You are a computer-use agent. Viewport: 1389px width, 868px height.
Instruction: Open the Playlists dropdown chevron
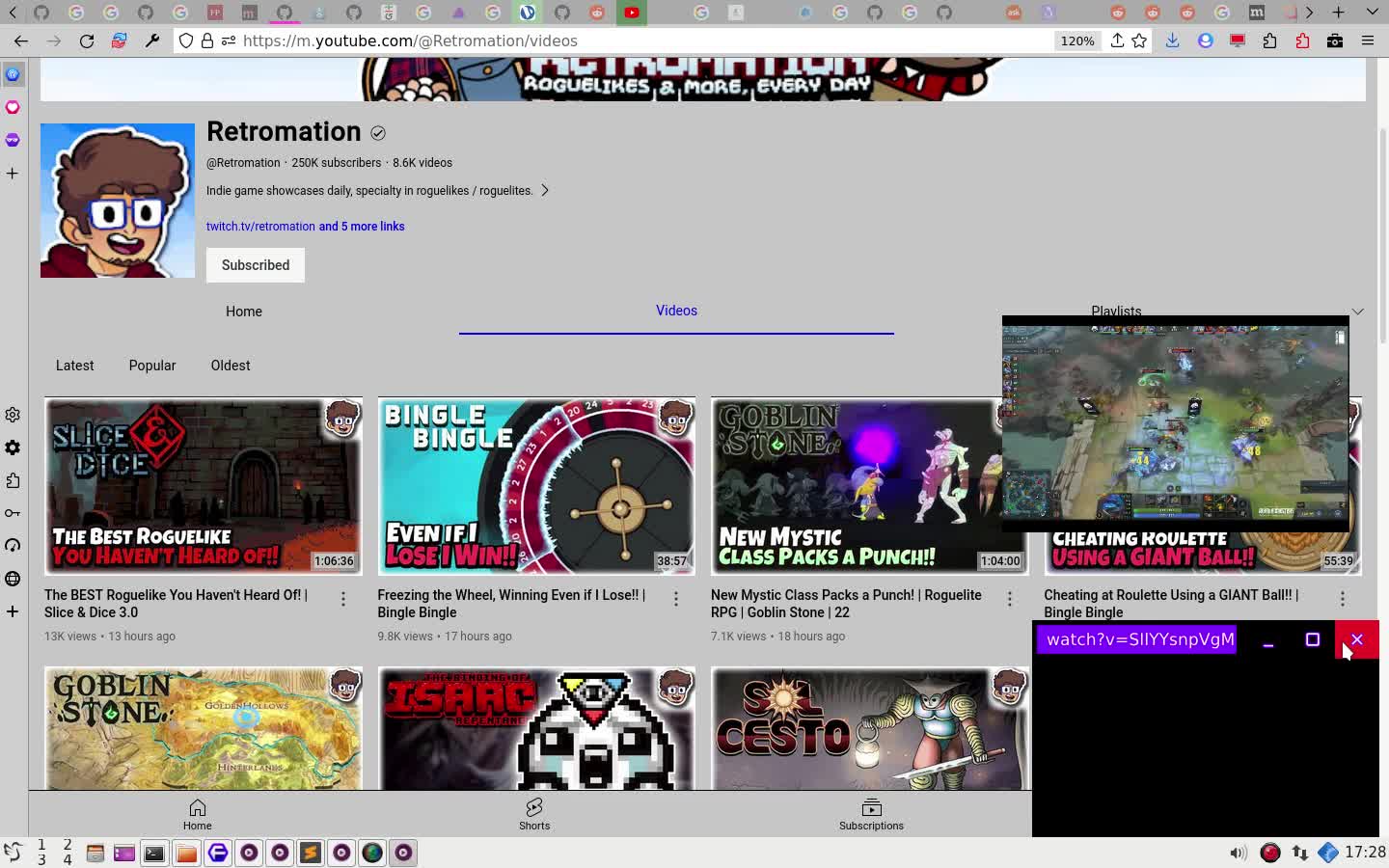[x=1359, y=311]
